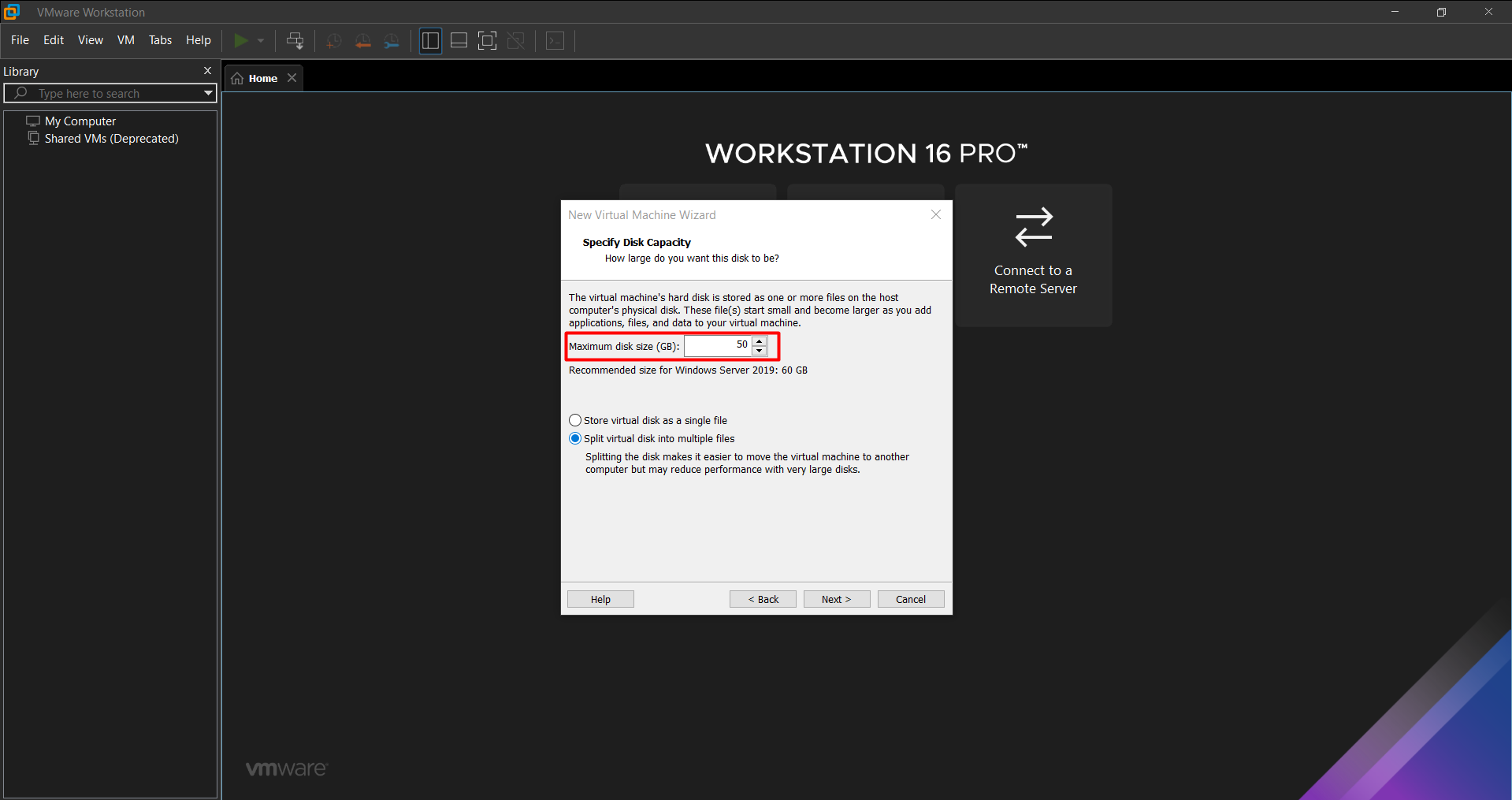Close the Home tab
Screen dimensions: 1512x800
292,78
